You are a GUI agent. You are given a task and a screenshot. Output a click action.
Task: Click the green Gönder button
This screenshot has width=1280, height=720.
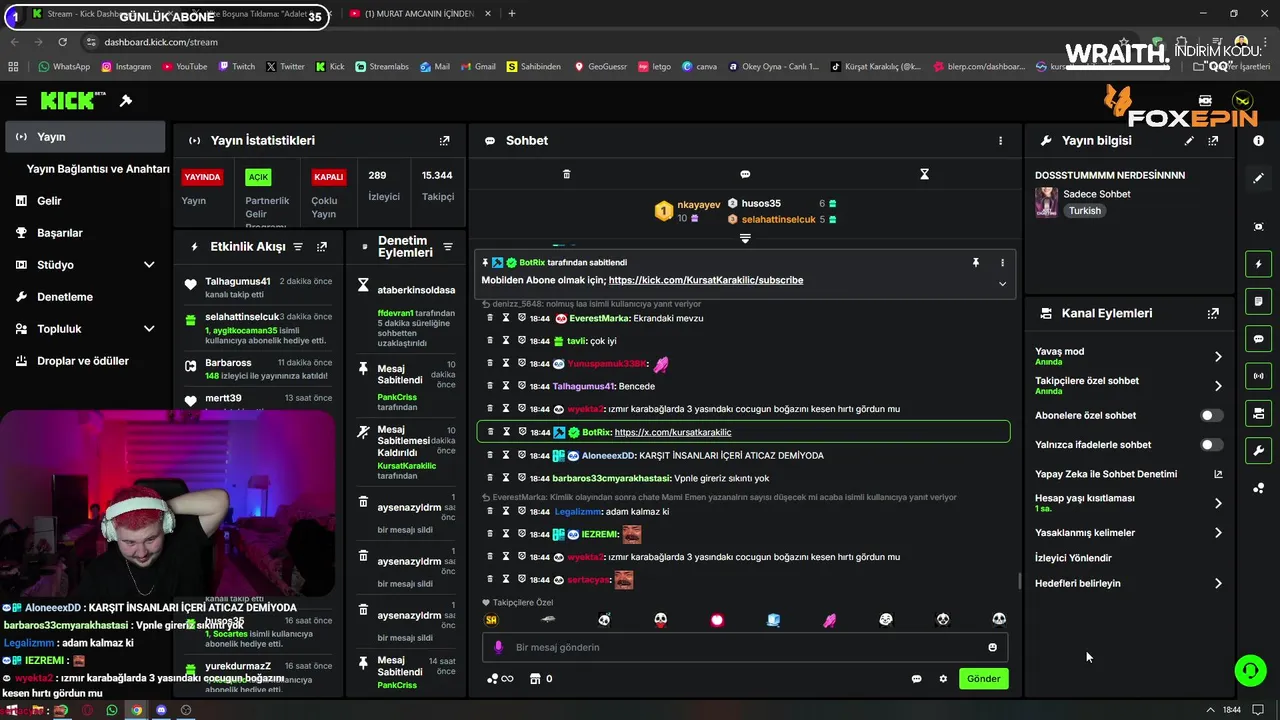coord(983,679)
